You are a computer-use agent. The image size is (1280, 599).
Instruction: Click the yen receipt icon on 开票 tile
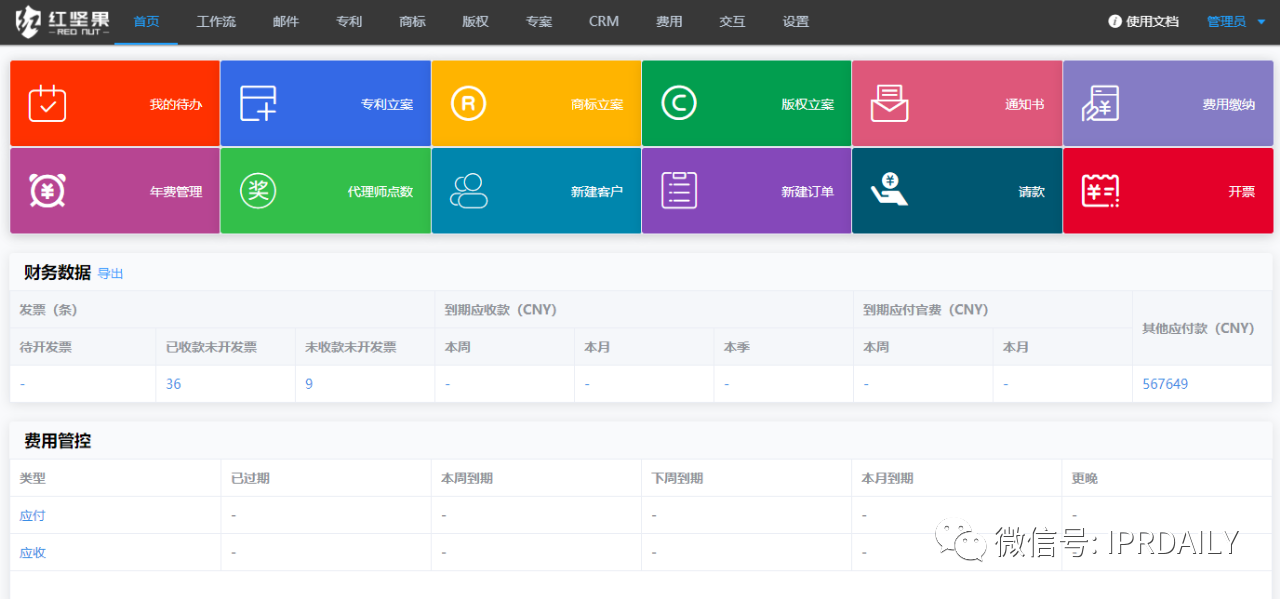tap(1100, 190)
